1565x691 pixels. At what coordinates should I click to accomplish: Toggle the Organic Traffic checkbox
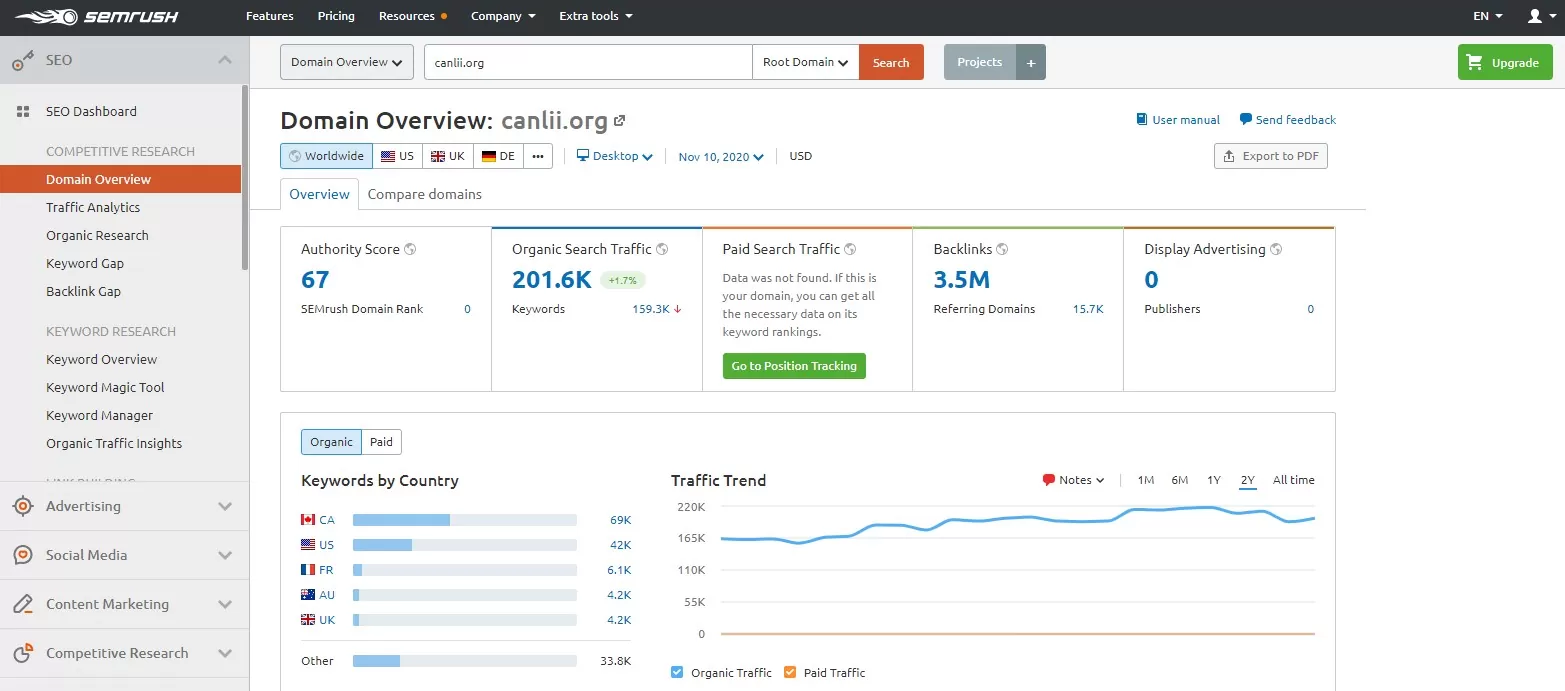[678, 673]
